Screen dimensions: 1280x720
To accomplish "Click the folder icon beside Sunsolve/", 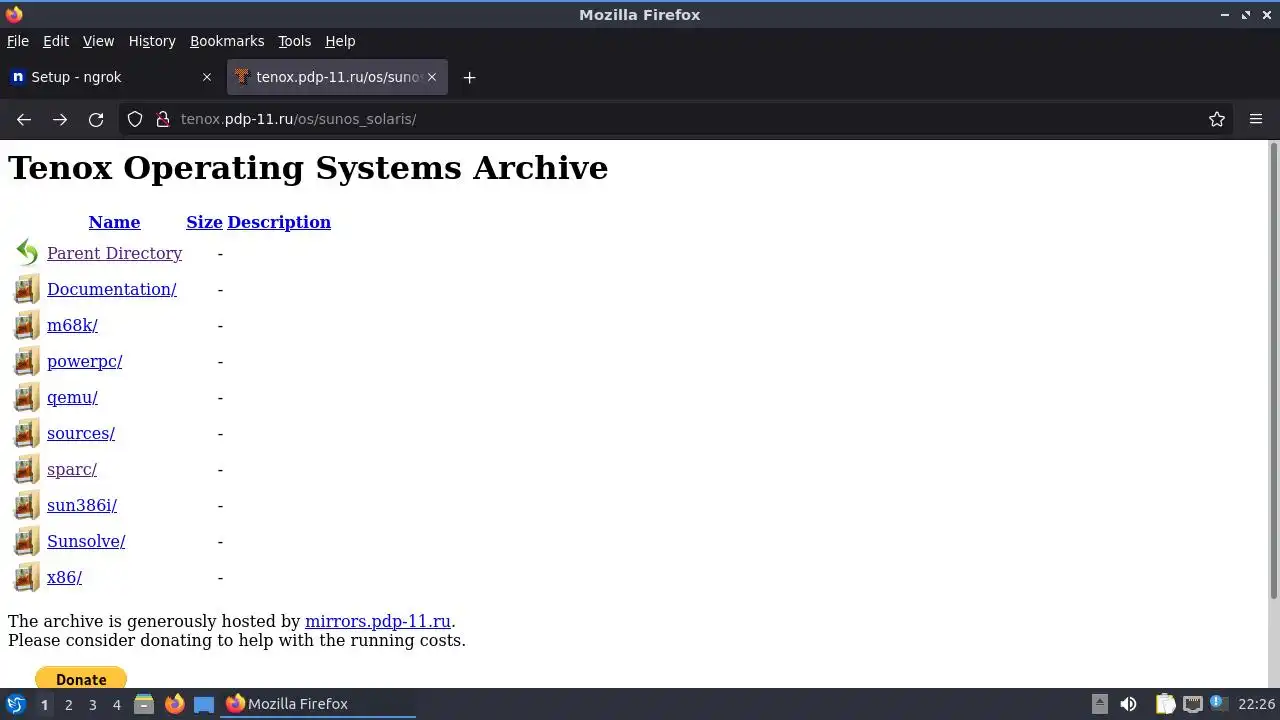I will click(x=27, y=541).
